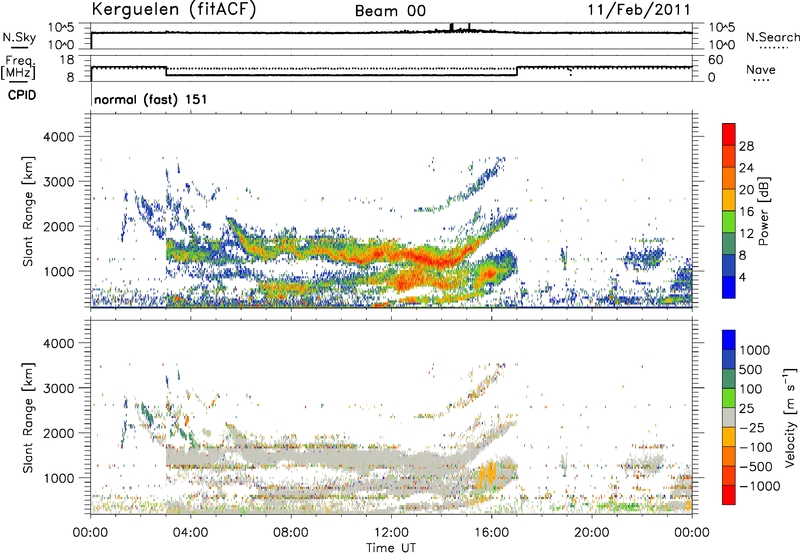Pick the light green segment of the power colorbar
The height and width of the screenshot is (554, 800).
click(729, 222)
